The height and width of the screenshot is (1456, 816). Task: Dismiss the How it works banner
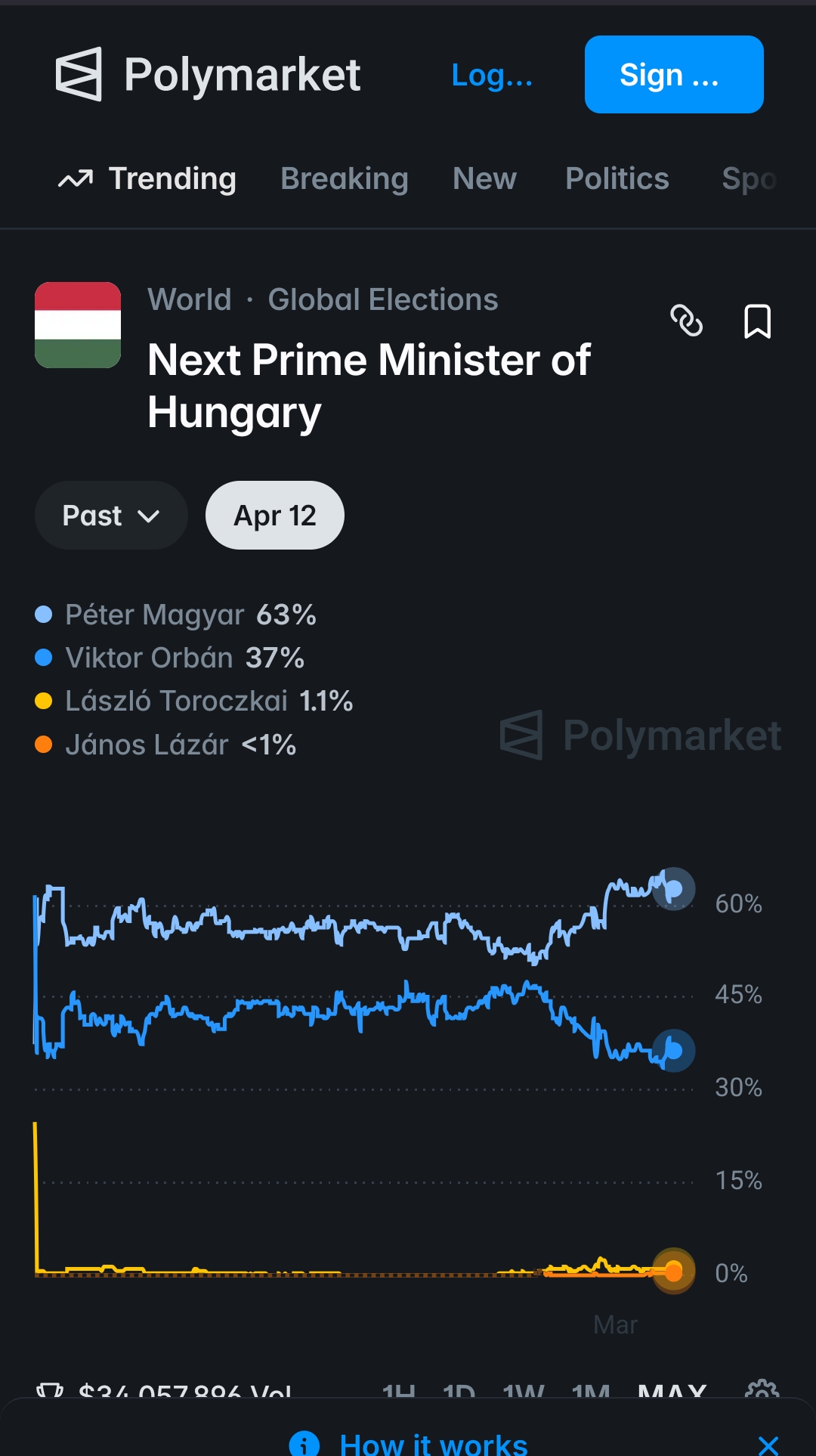coord(768,1445)
